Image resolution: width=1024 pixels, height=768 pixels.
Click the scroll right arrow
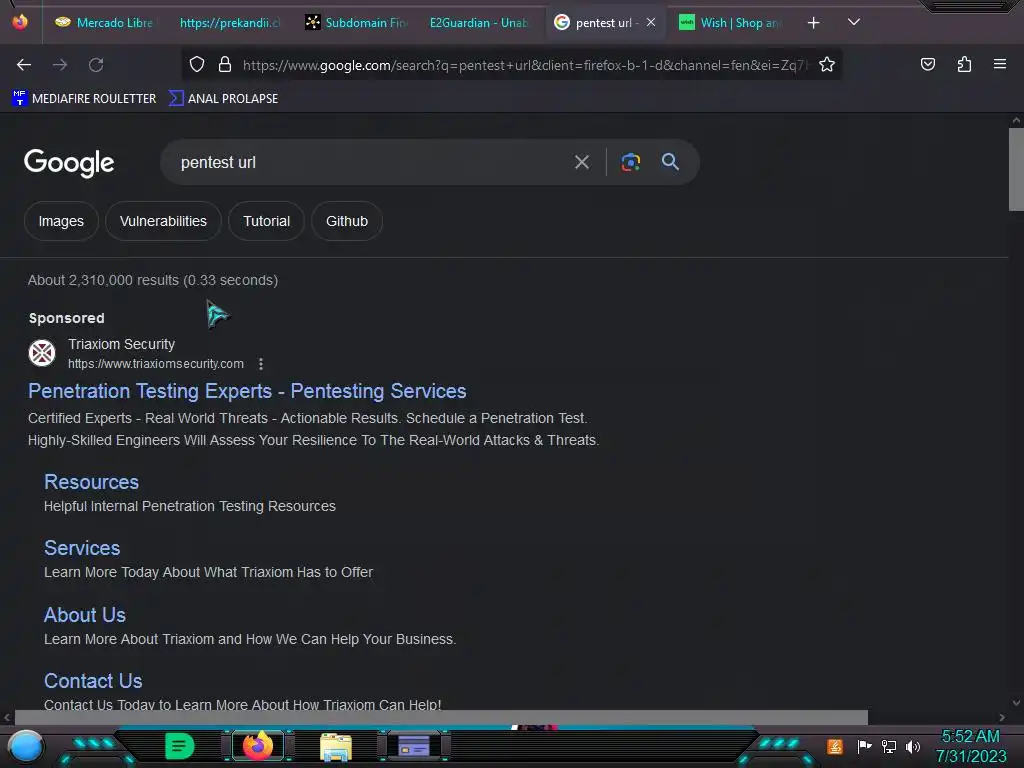[1002, 717]
